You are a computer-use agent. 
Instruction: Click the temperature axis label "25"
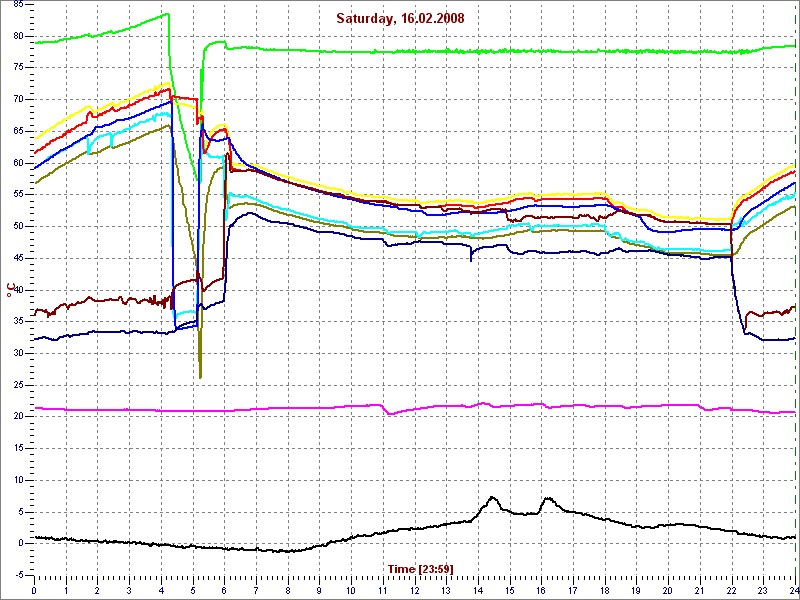[x=18, y=385]
